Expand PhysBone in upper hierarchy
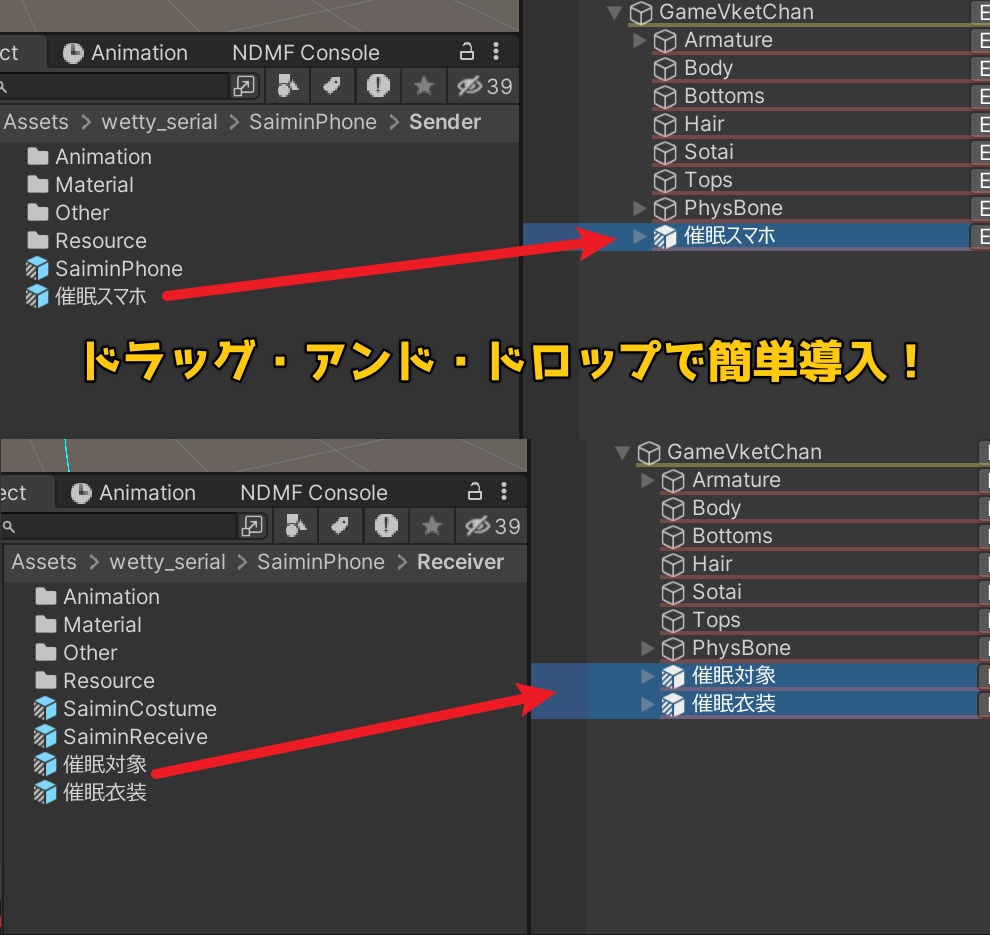 pos(639,208)
